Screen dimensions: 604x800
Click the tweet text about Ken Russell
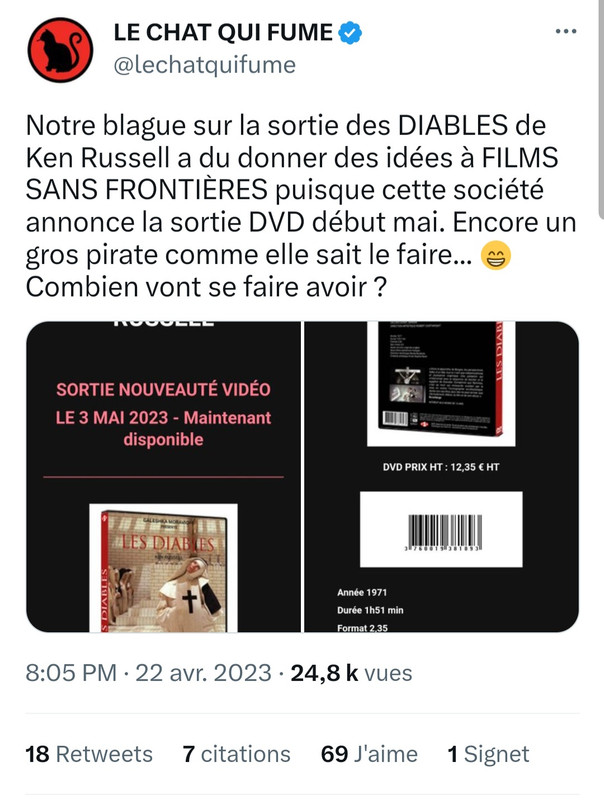coord(301,206)
